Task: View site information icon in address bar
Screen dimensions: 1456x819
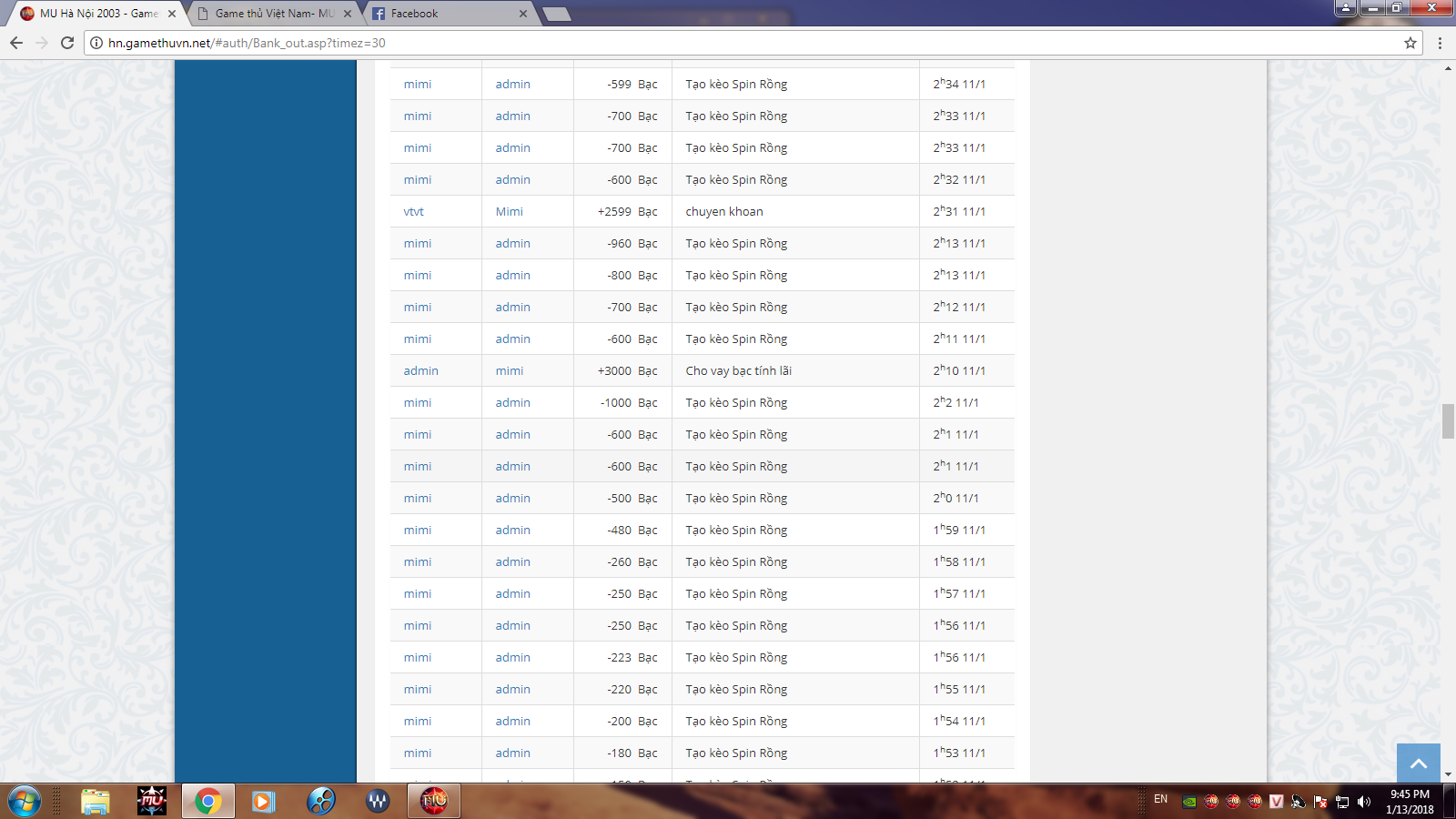Action: pos(96,43)
